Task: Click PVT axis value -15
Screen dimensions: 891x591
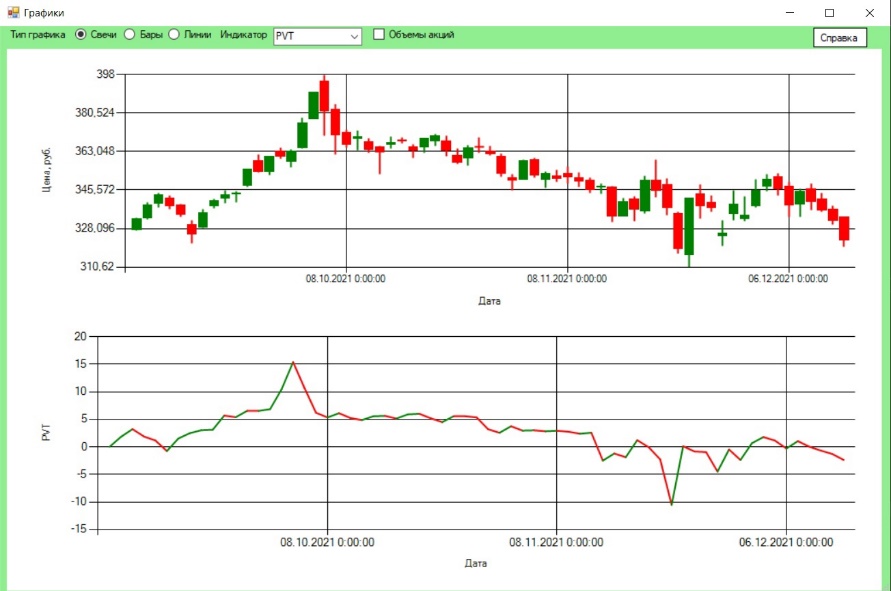Action: (x=78, y=529)
